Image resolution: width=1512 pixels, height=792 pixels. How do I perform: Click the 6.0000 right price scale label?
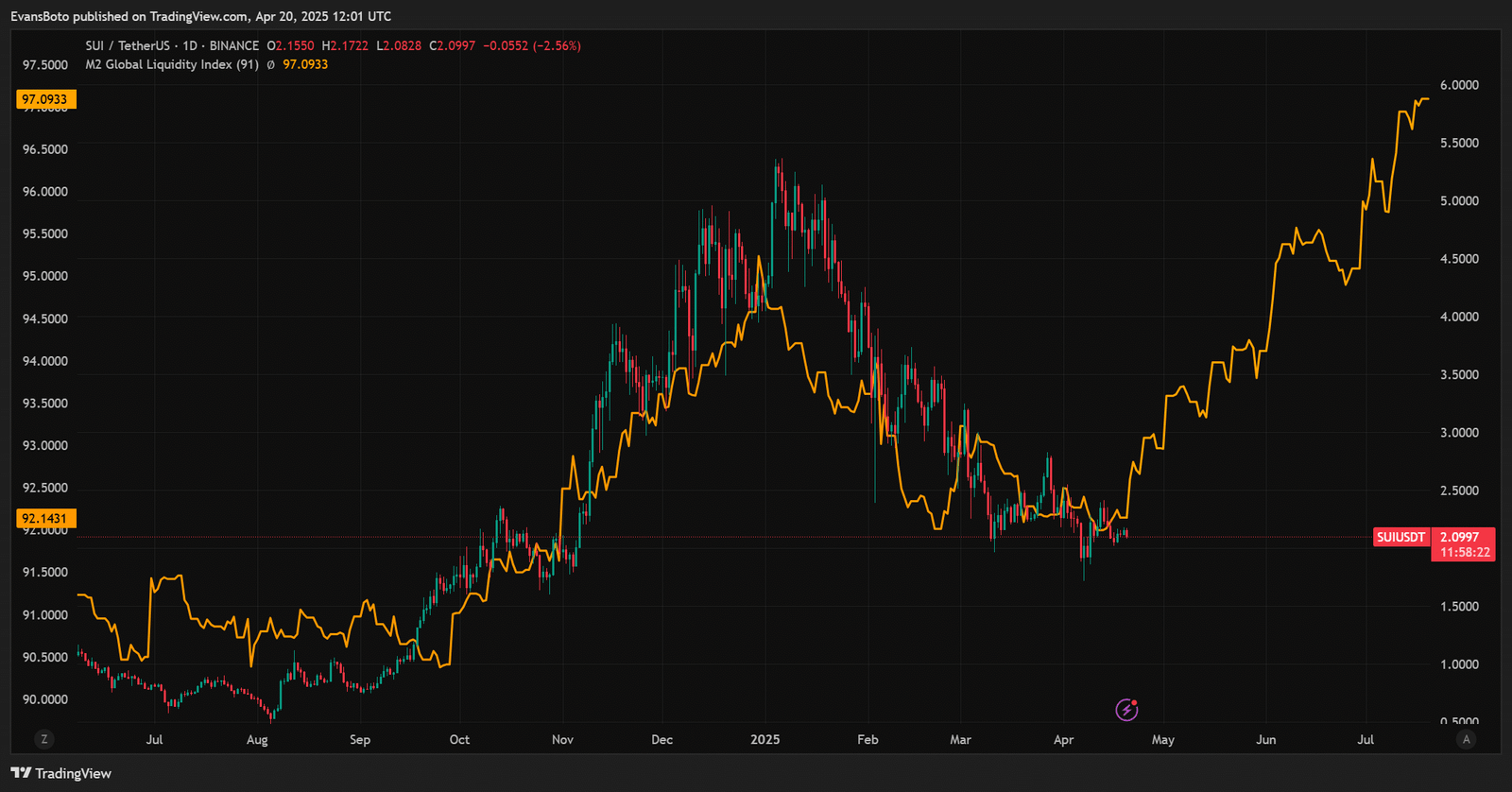tap(1459, 85)
